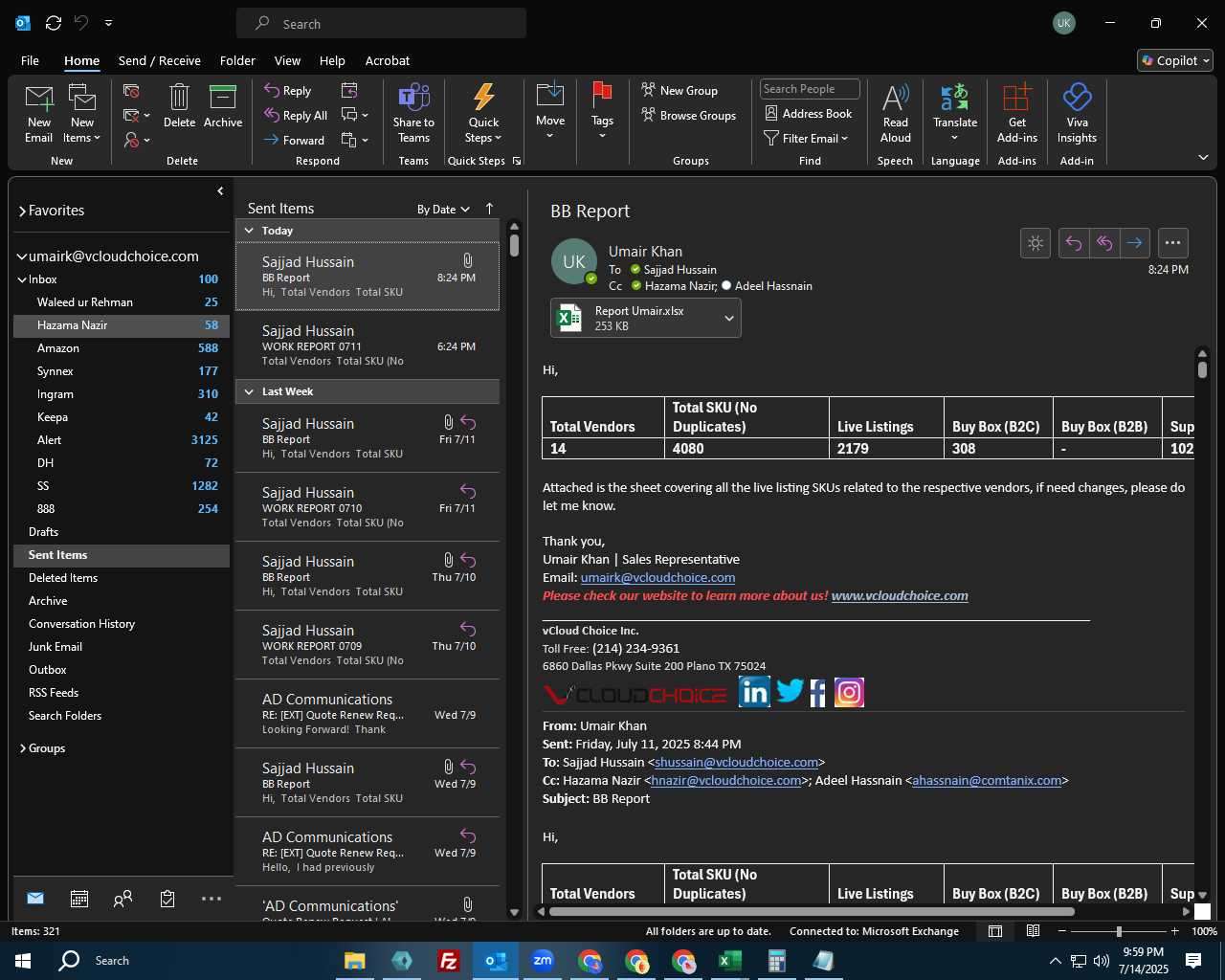Open the File menu
Viewport: 1225px width, 980px height.
pos(30,60)
